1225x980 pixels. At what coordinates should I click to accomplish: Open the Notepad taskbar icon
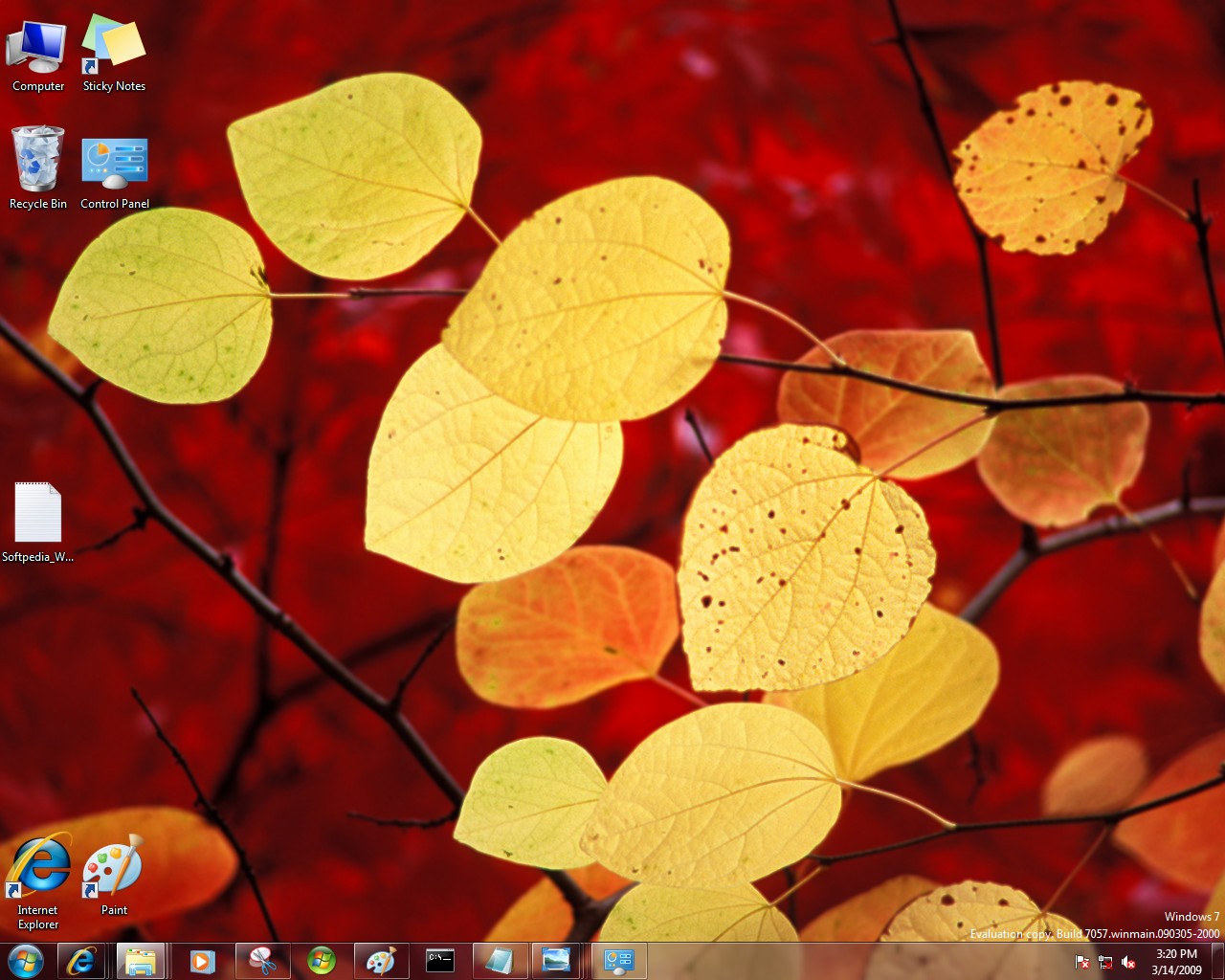point(499,961)
